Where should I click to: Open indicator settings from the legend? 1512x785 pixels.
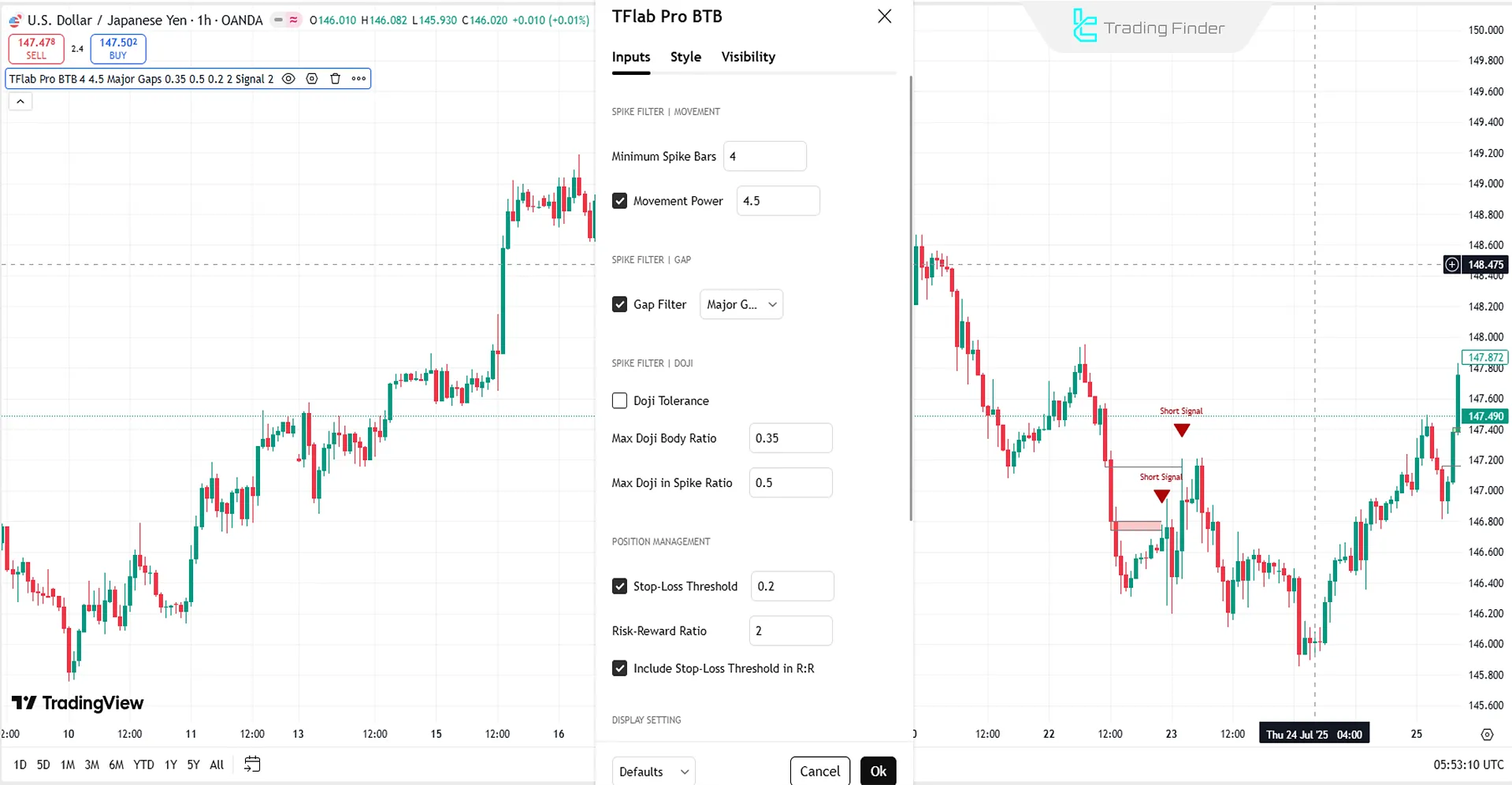(312, 79)
